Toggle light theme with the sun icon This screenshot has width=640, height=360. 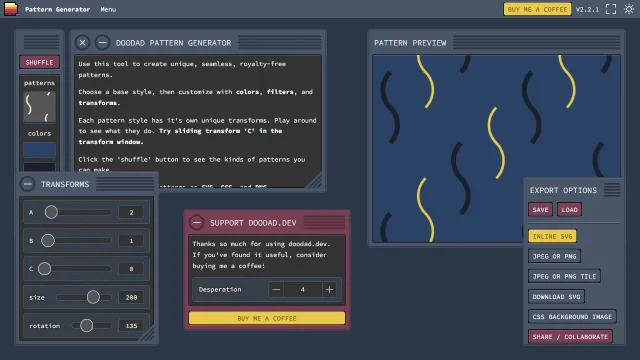pos(629,9)
